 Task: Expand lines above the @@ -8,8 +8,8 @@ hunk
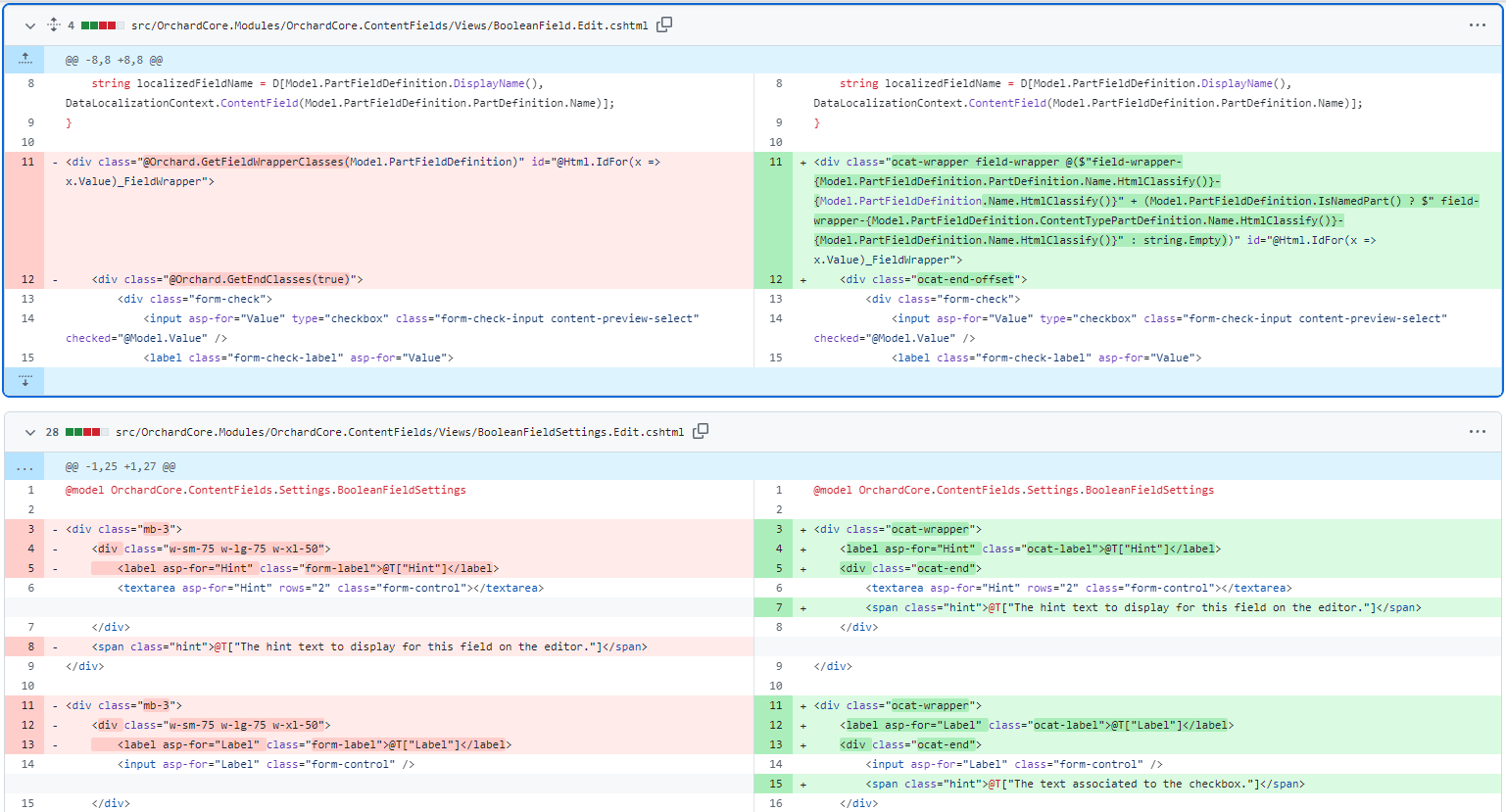click(x=24, y=60)
